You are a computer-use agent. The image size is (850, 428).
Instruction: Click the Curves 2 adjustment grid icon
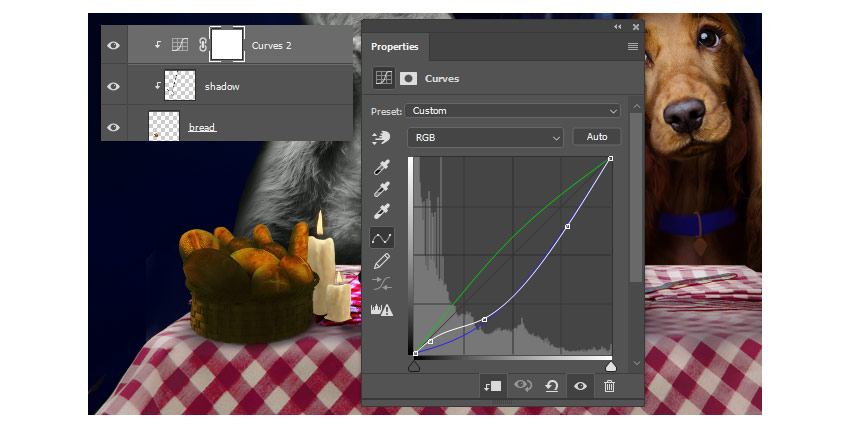coord(180,45)
